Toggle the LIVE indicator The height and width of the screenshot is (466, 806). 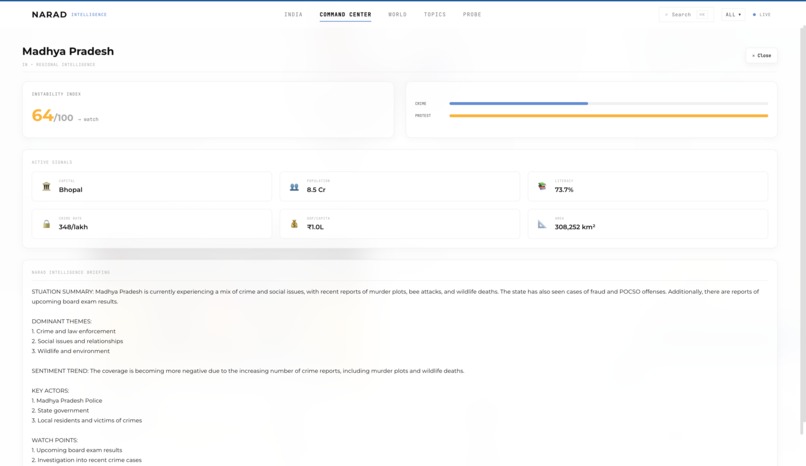coord(762,14)
